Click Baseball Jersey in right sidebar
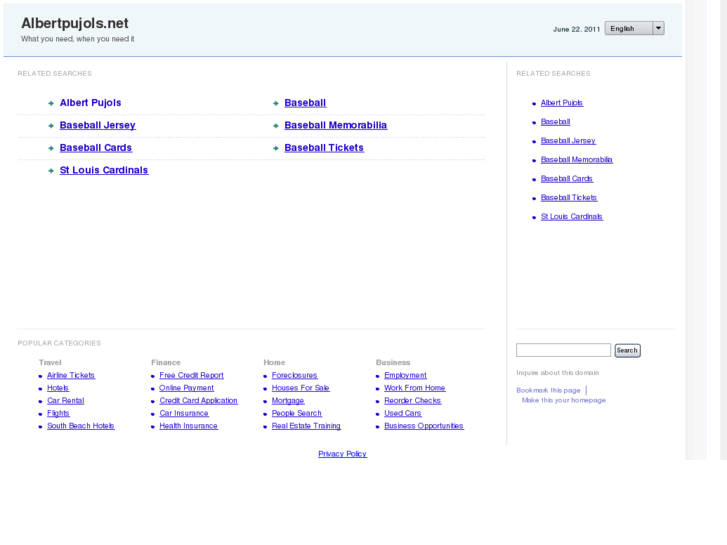Screen dimensions: 727x545 coord(568,141)
